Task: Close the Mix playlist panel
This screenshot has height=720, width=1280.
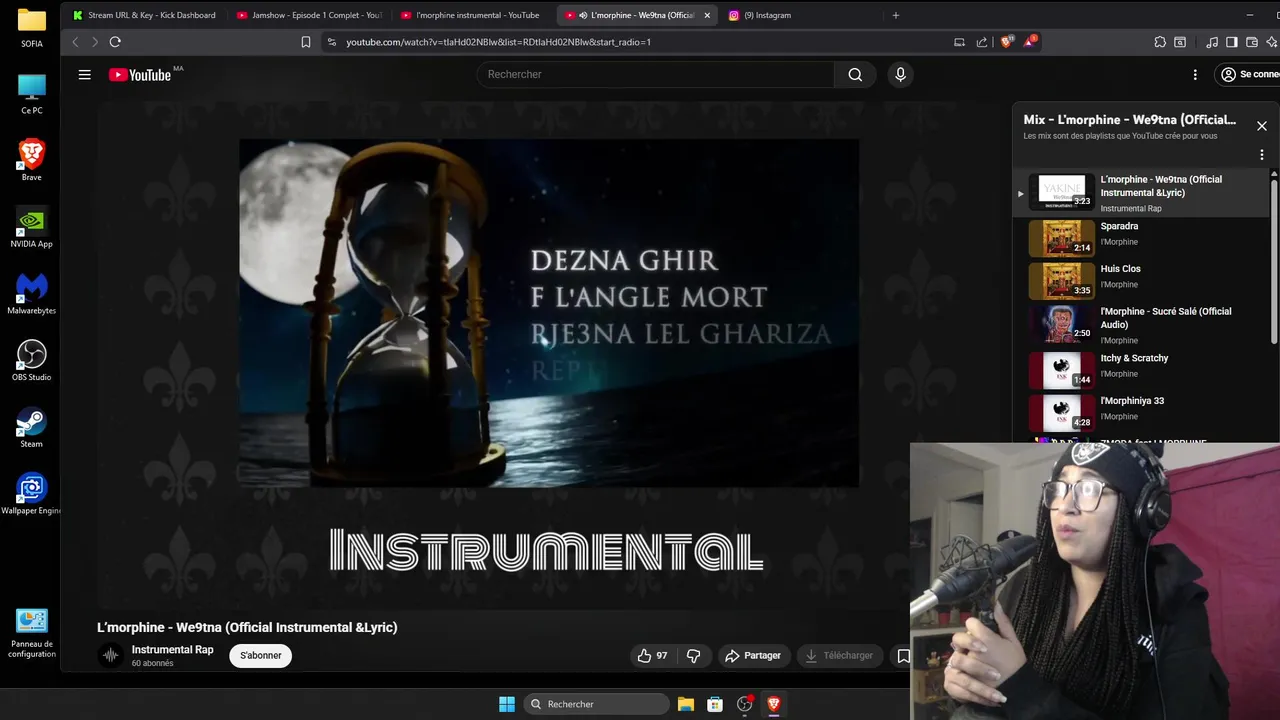Action: click(1262, 126)
